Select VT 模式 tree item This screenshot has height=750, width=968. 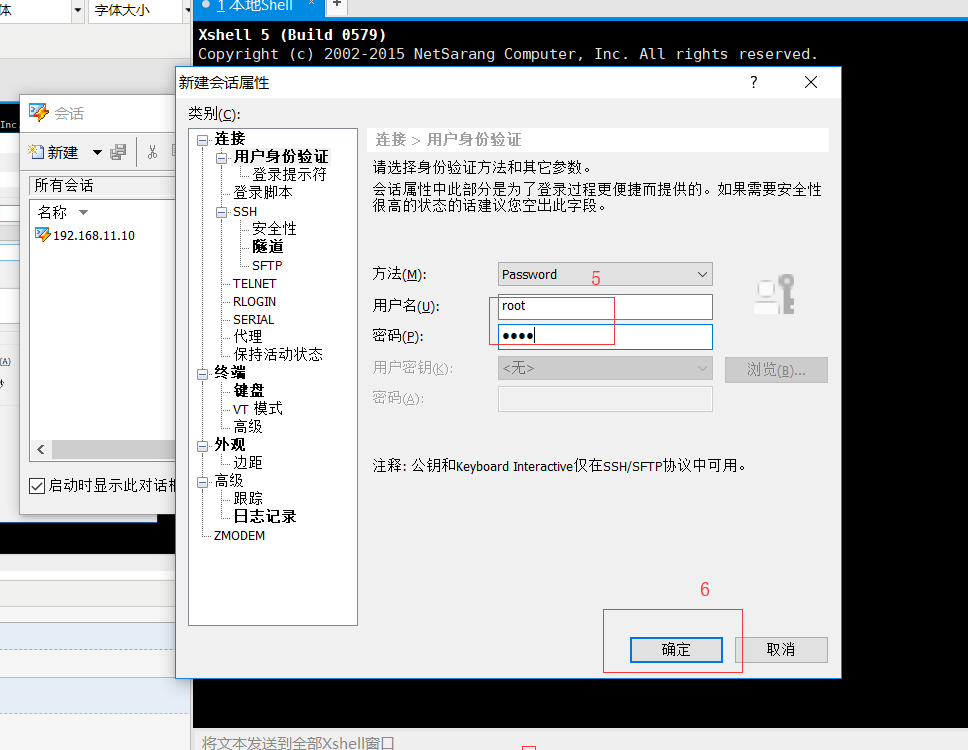(257, 409)
